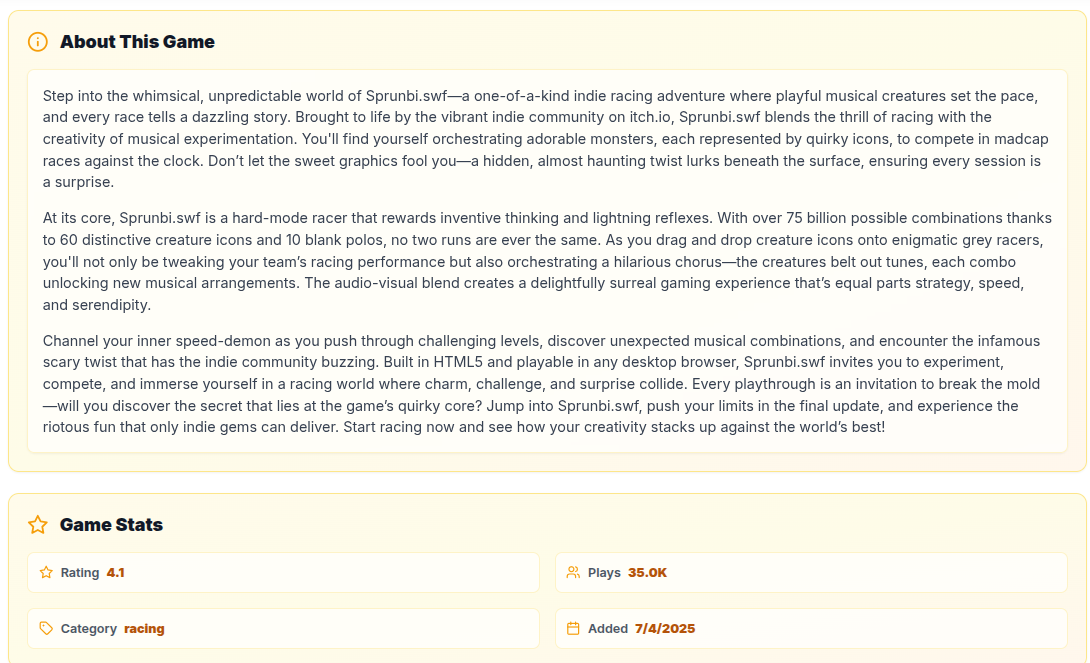Click the Game Stats heading
The width and height of the screenshot is (1090, 663).
point(111,525)
